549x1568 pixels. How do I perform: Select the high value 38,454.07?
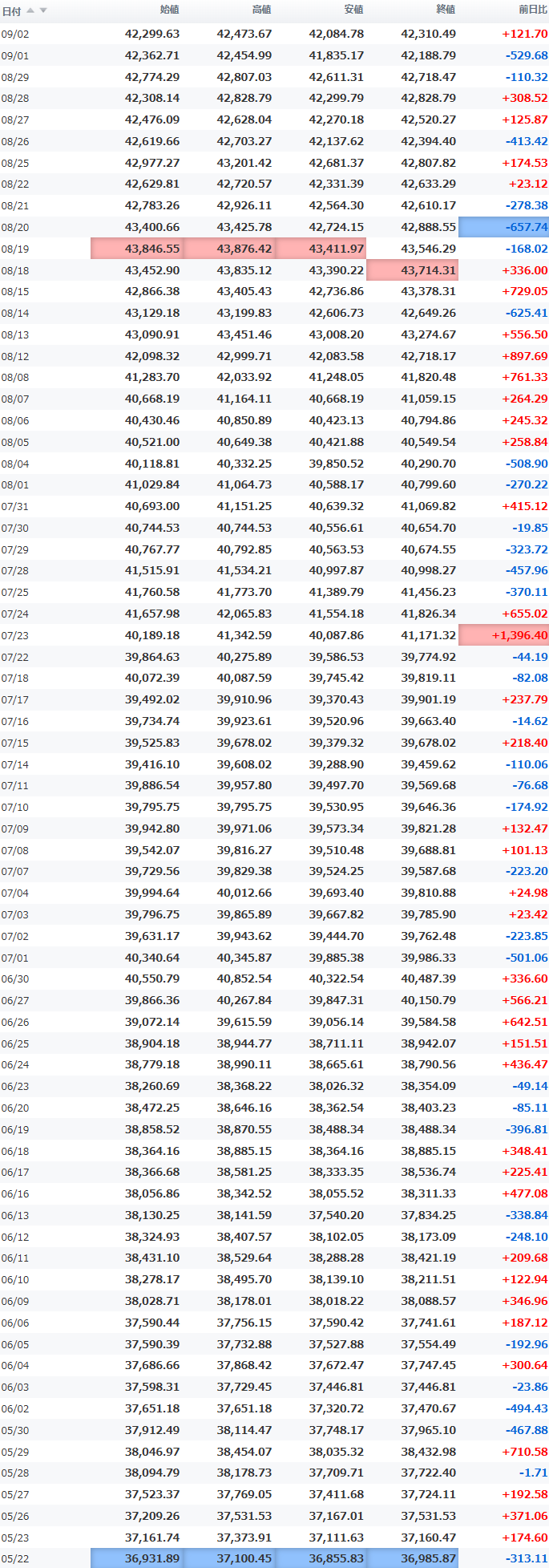coord(244,1451)
